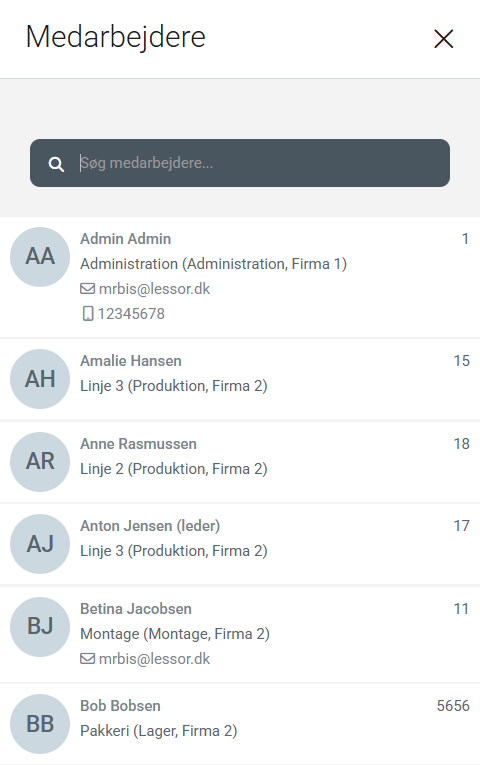This screenshot has height=765, width=480.
Task: Click the BB avatar circle
Action: click(40, 724)
